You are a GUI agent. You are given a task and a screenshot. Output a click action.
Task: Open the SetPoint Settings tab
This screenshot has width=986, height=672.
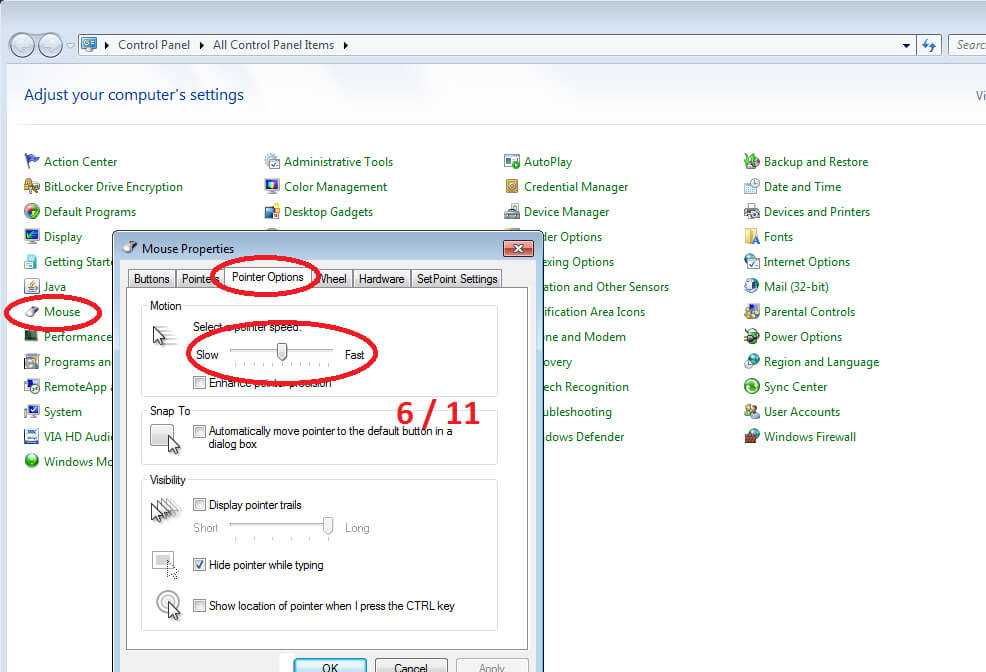tap(456, 279)
